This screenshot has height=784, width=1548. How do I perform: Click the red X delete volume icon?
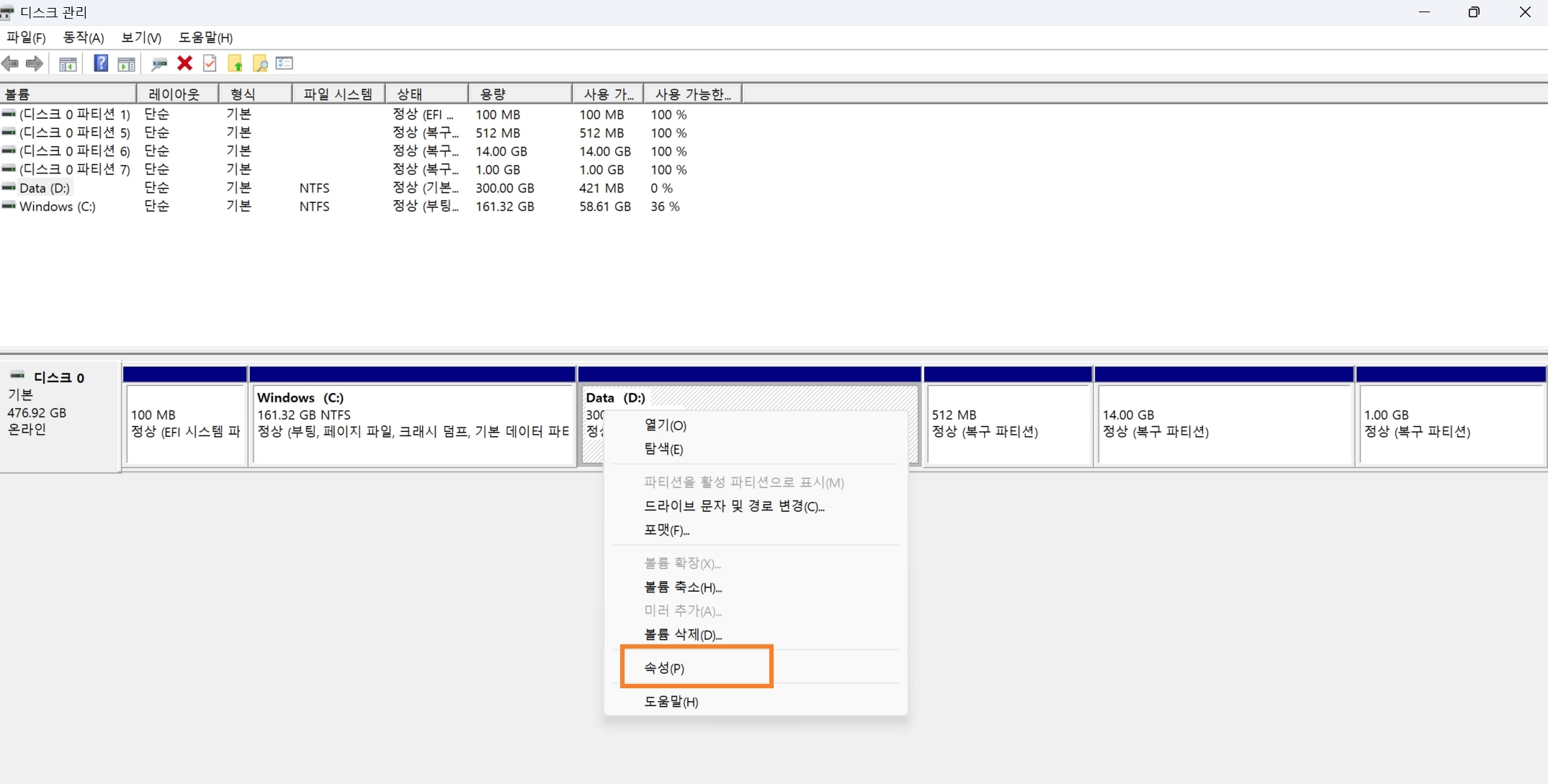(184, 63)
